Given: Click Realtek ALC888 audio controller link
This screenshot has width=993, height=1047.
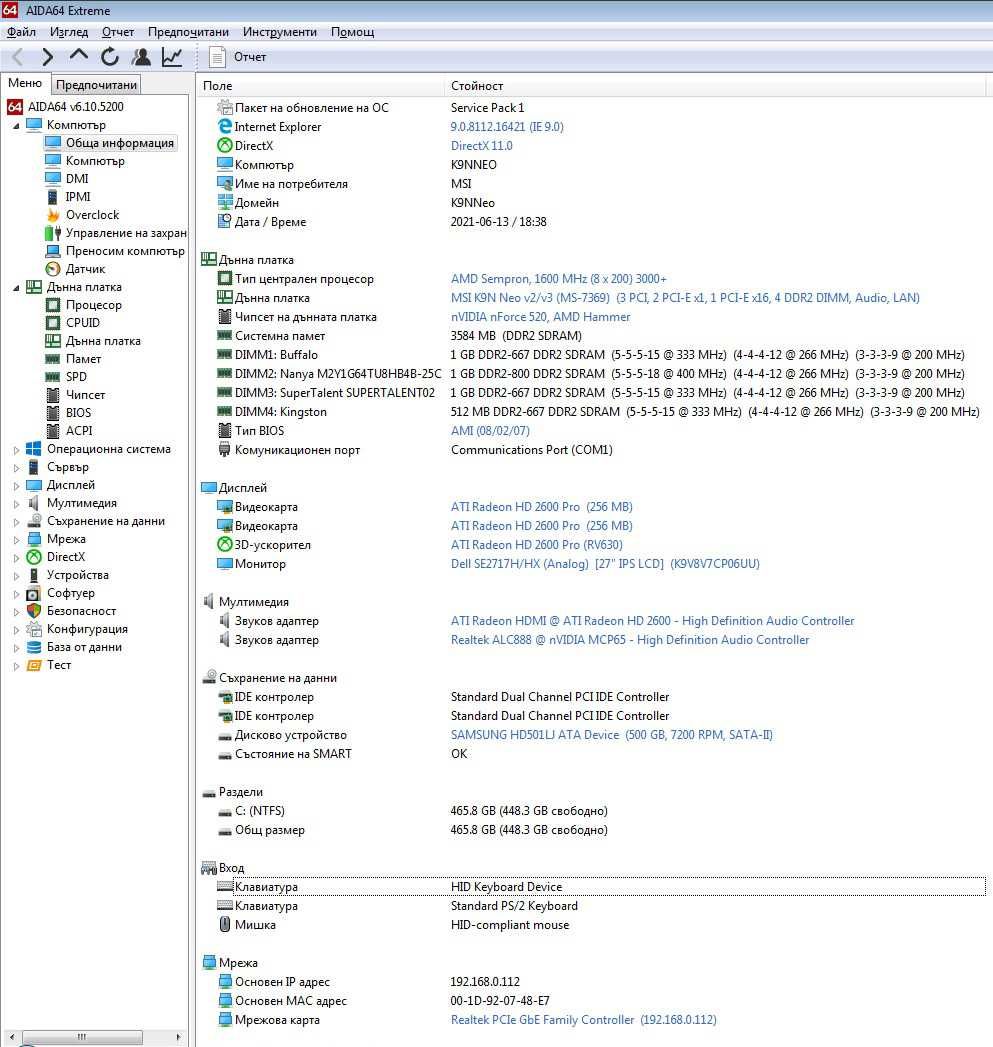Looking at the screenshot, I should point(630,640).
